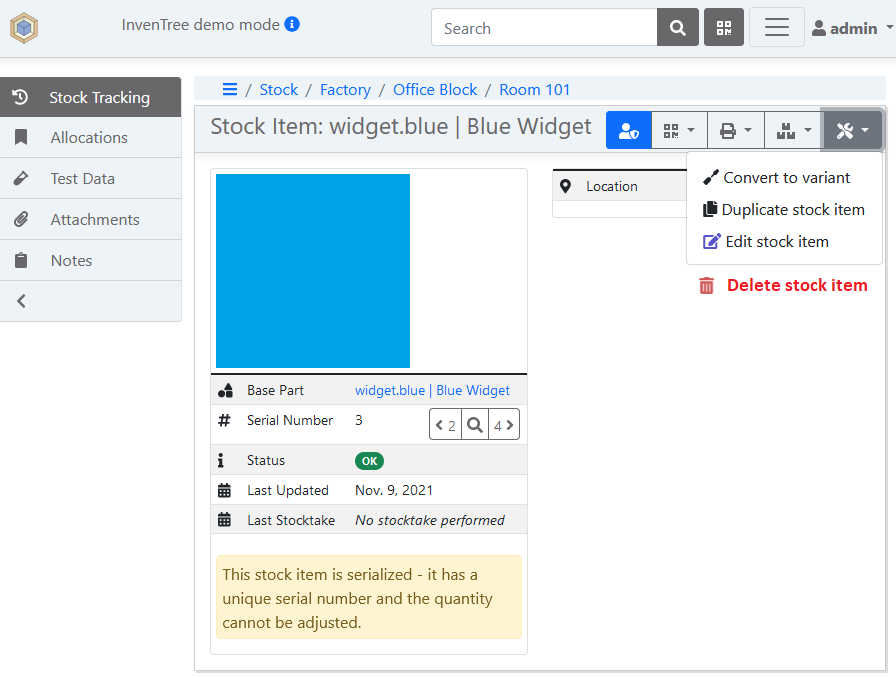Toggle the hamburger navigation menu

[x=777, y=27]
